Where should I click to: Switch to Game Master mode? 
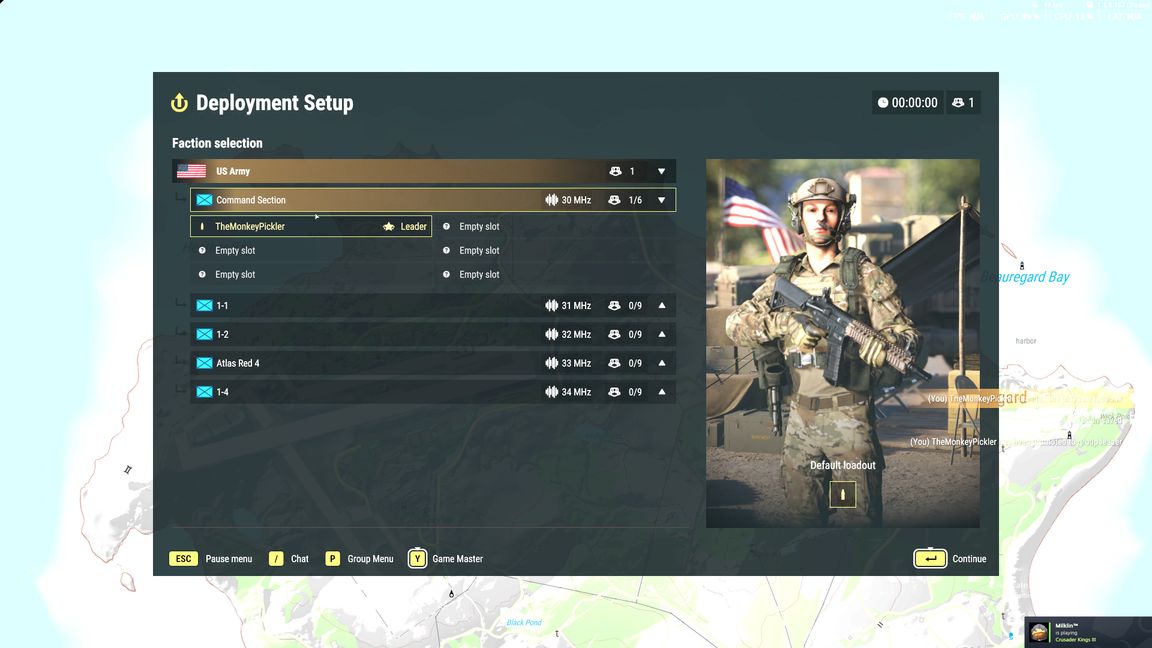[x=417, y=559]
